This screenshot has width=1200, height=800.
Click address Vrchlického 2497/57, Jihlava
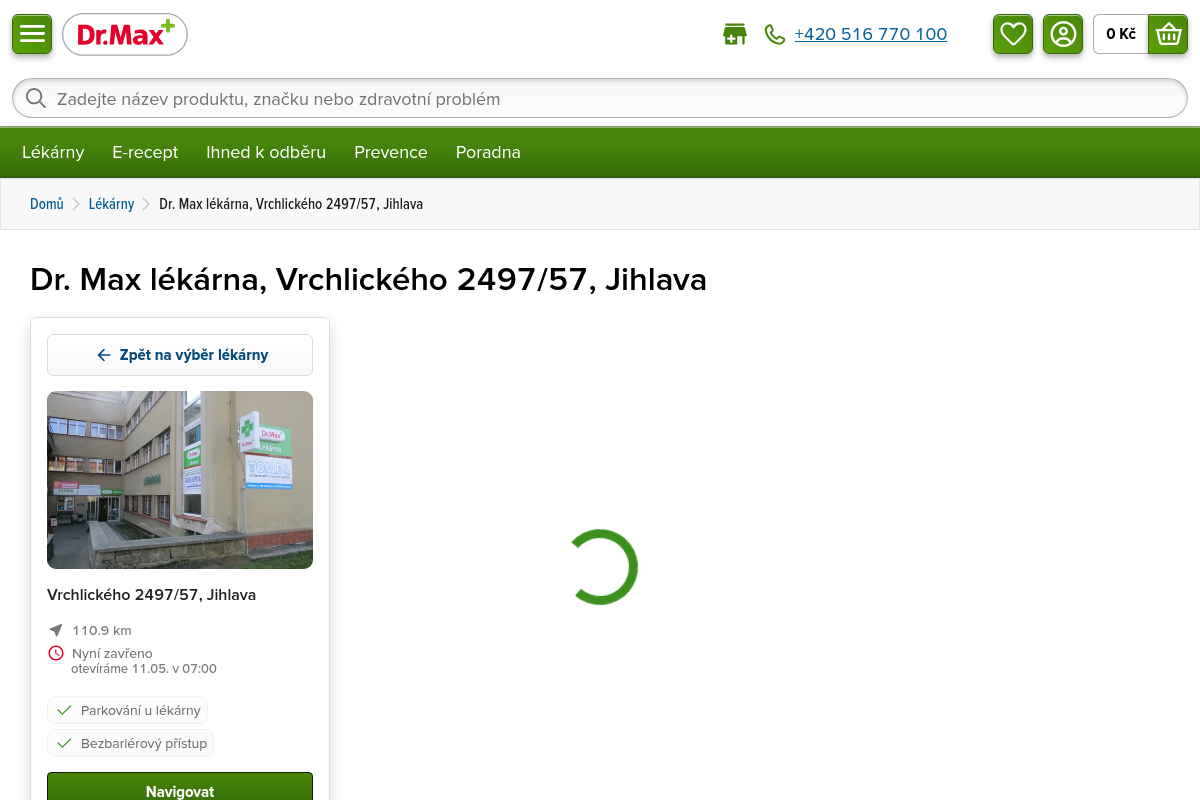coord(151,594)
